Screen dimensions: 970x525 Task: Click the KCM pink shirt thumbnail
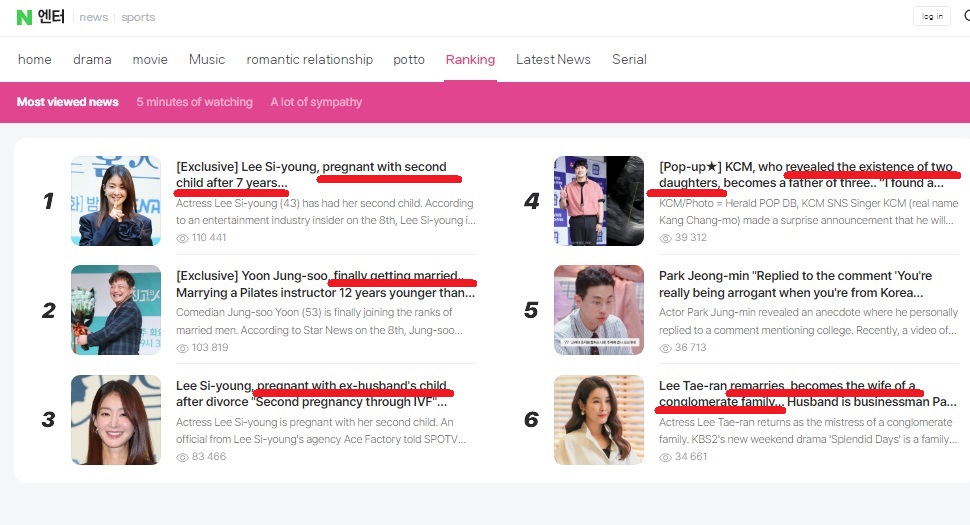(x=599, y=201)
